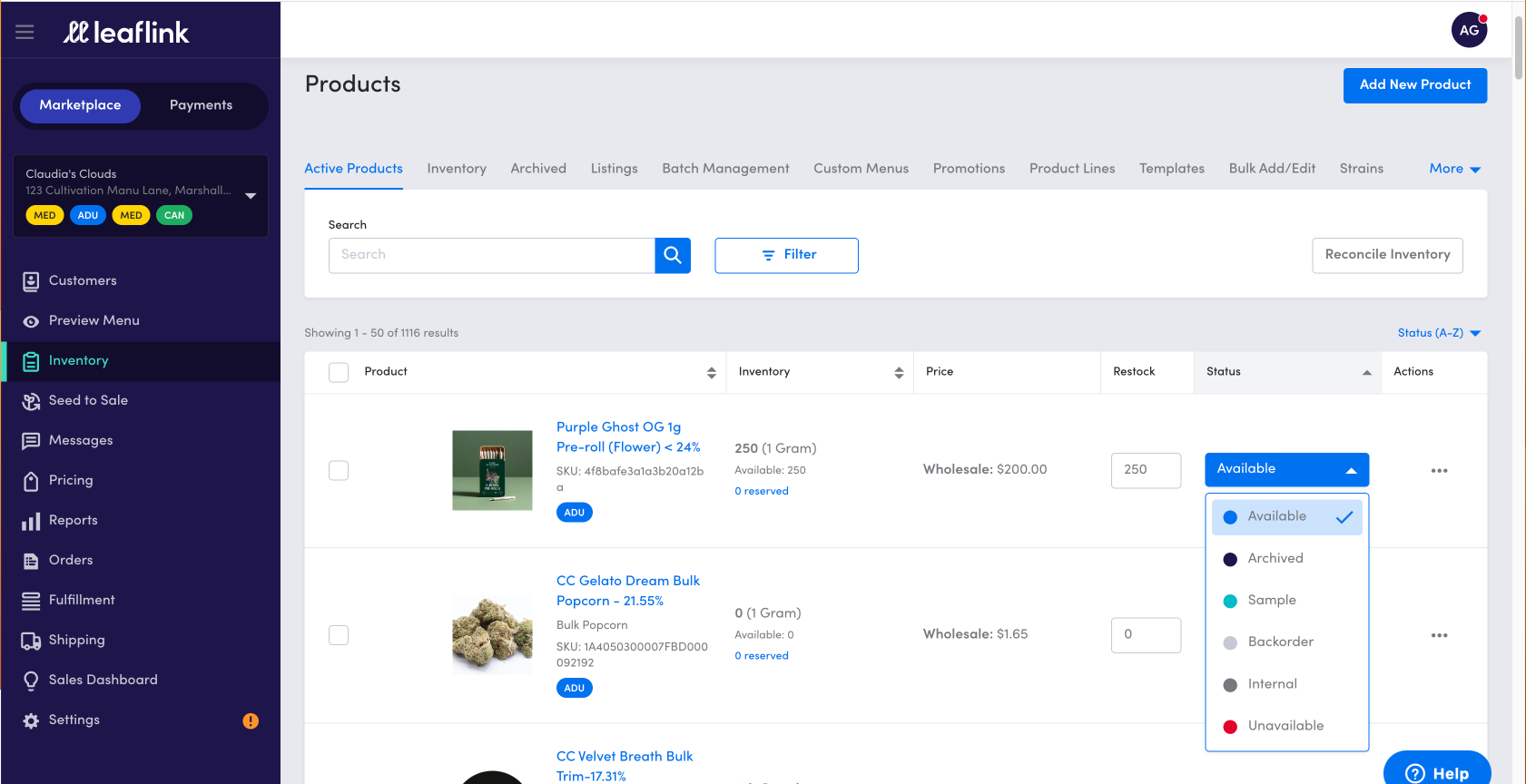Select Sample status option
The image size is (1526, 784).
tap(1286, 600)
